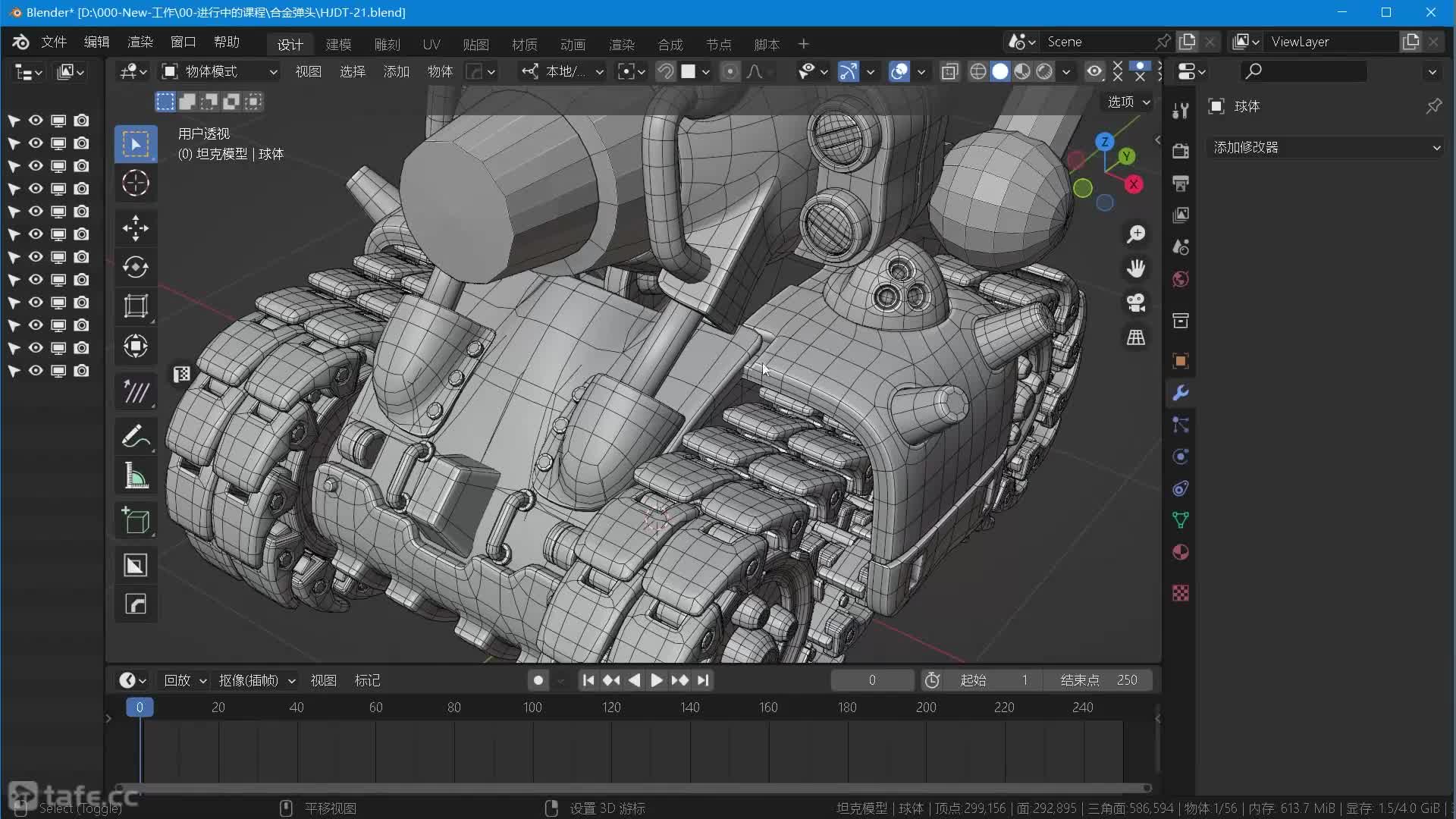Toggle X-ray display in viewport header
The width and height of the screenshot is (1456, 819).
949,71
